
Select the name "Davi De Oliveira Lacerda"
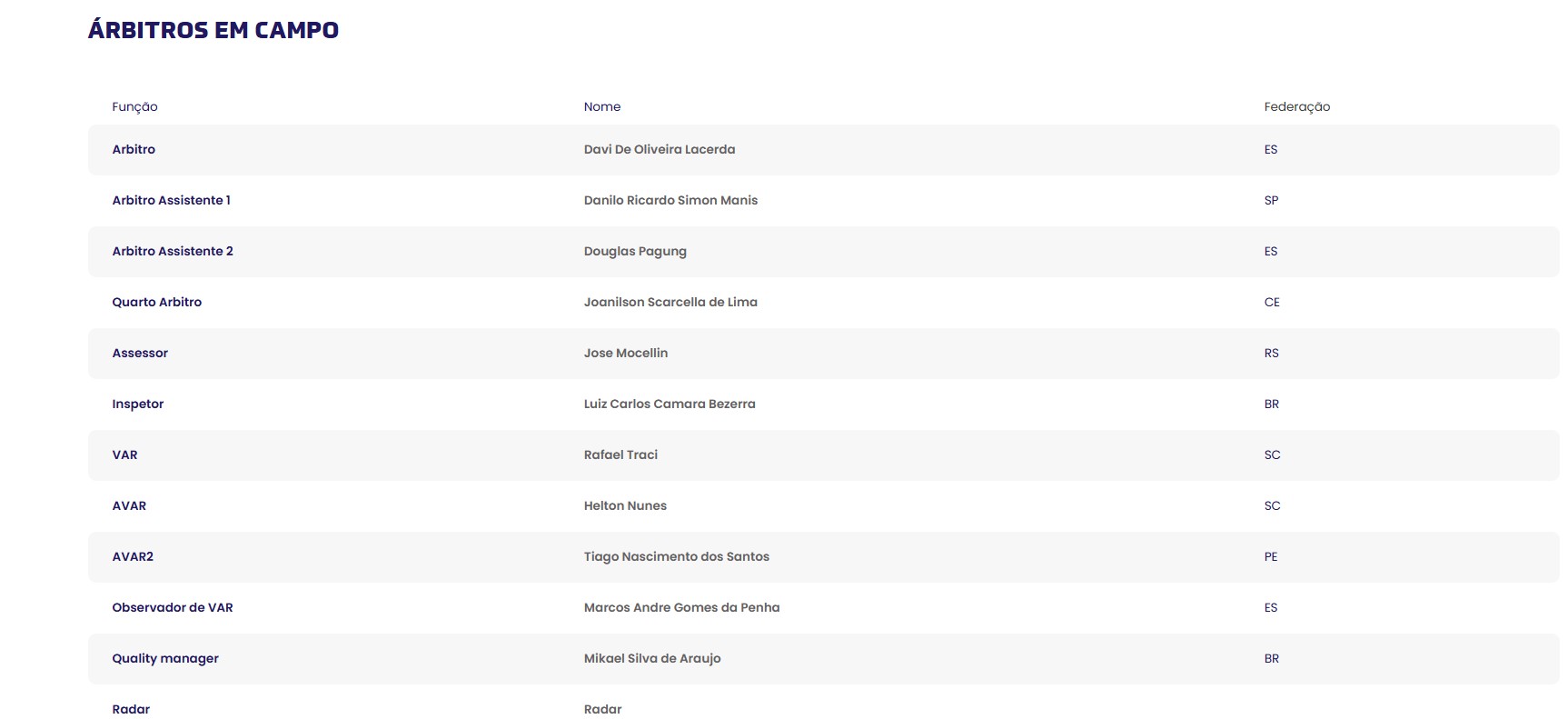[x=660, y=149]
